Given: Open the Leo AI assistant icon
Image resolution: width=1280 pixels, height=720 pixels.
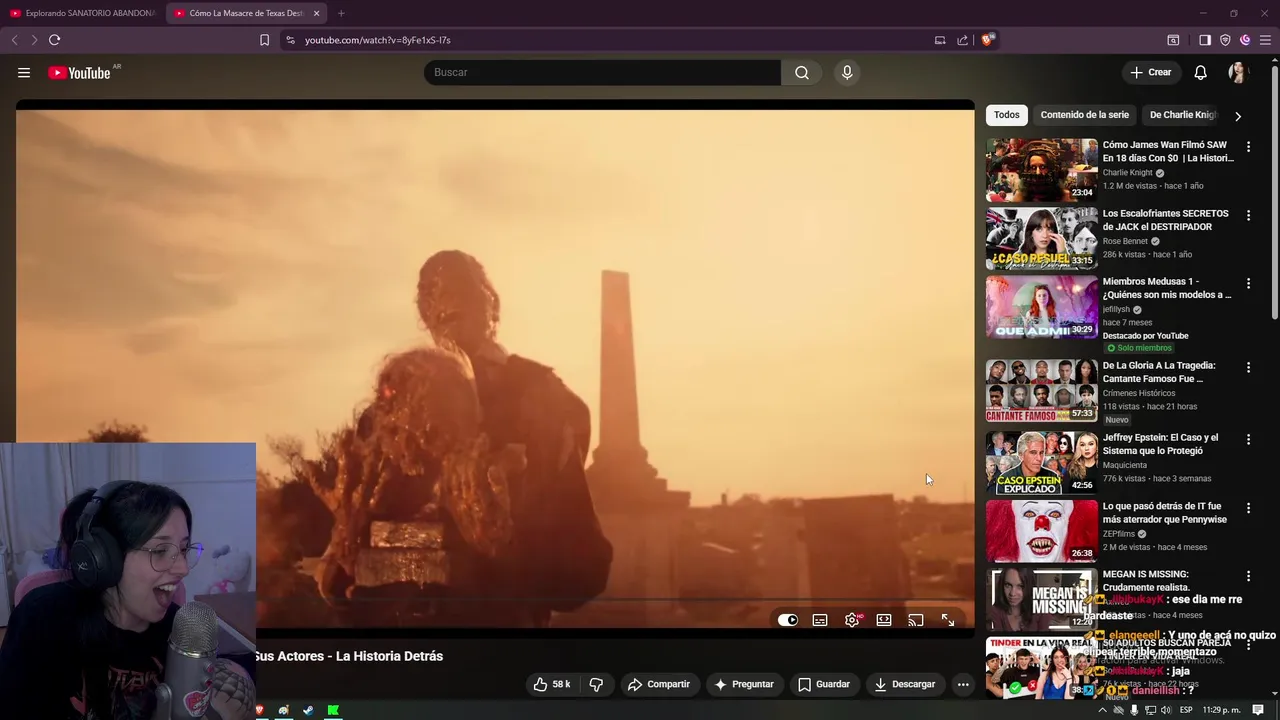Looking at the screenshot, I should pyautogui.click(x=1245, y=40).
